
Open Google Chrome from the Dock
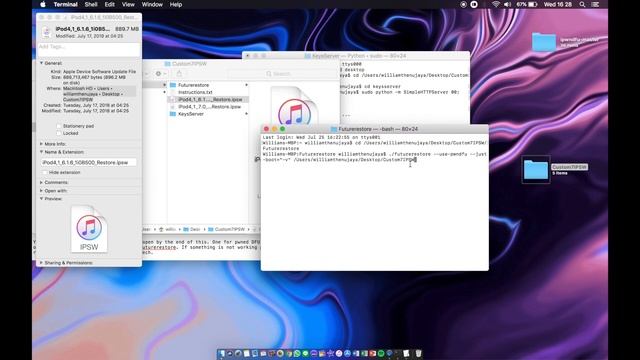coord(289,353)
